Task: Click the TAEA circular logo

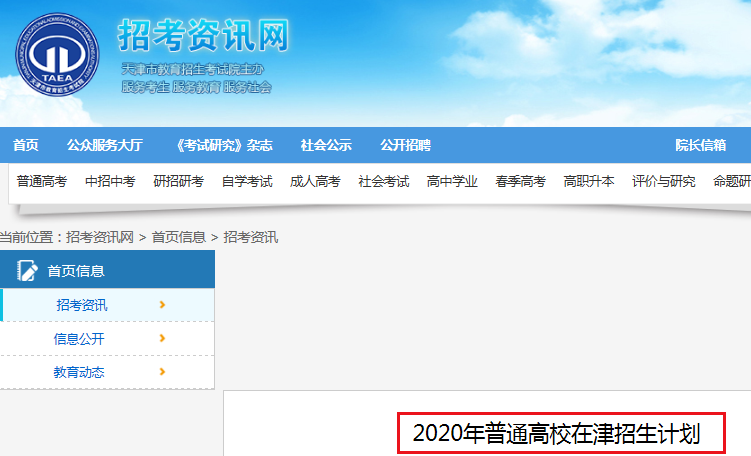Action: [57, 54]
